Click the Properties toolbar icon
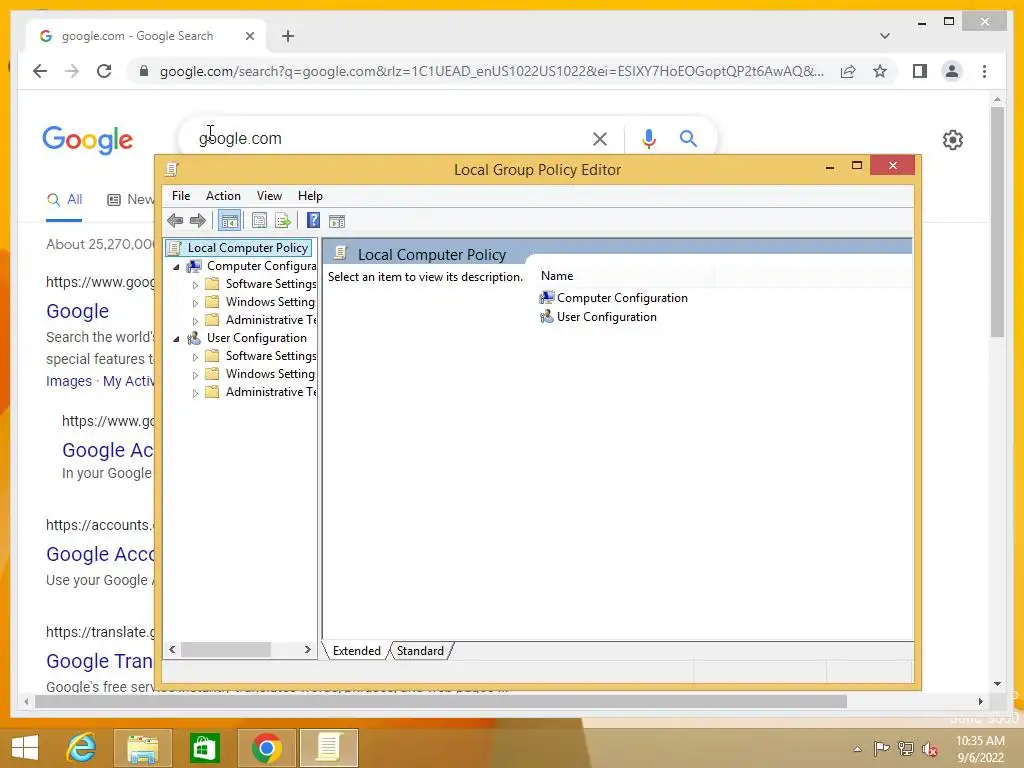The height and width of the screenshot is (768, 1024). coord(259,221)
